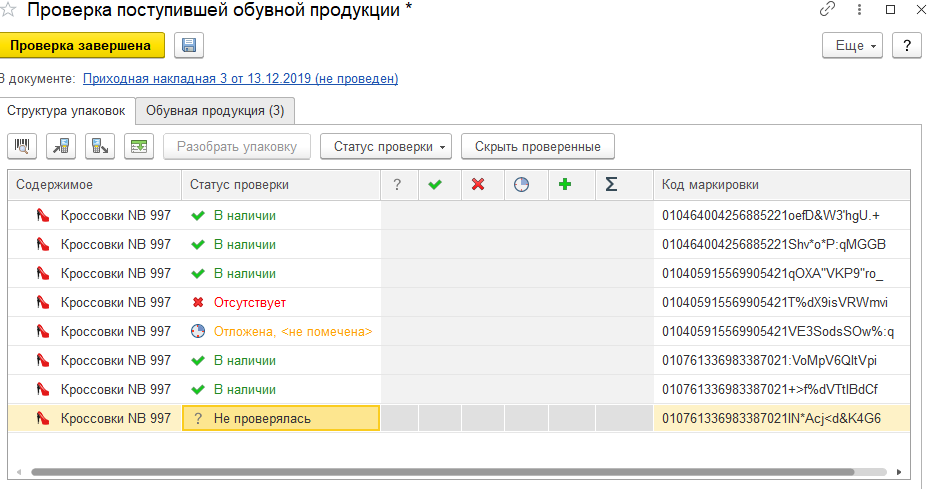The image size is (929, 489).
Task: Select code ending :VoMpV6QltVpi
Action: pos(781,361)
